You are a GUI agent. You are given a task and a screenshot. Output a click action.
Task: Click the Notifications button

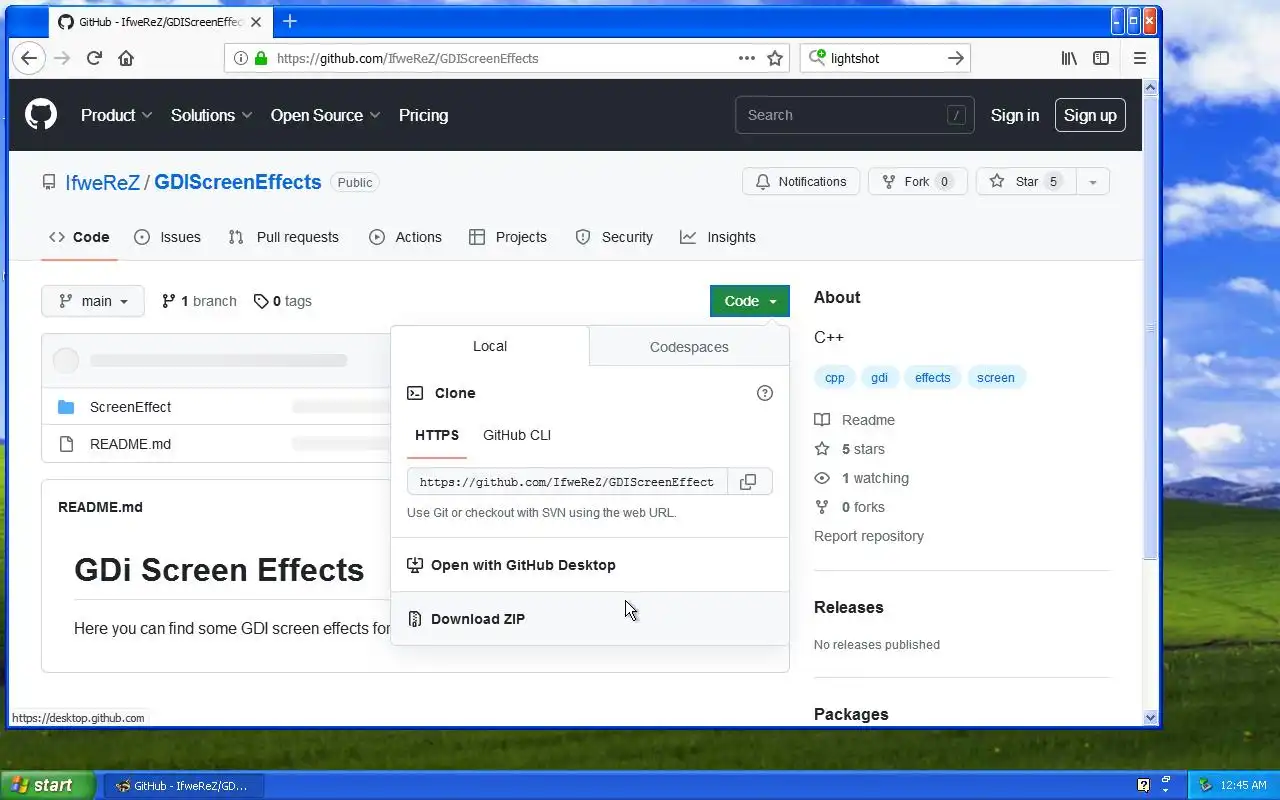[801, 182]
